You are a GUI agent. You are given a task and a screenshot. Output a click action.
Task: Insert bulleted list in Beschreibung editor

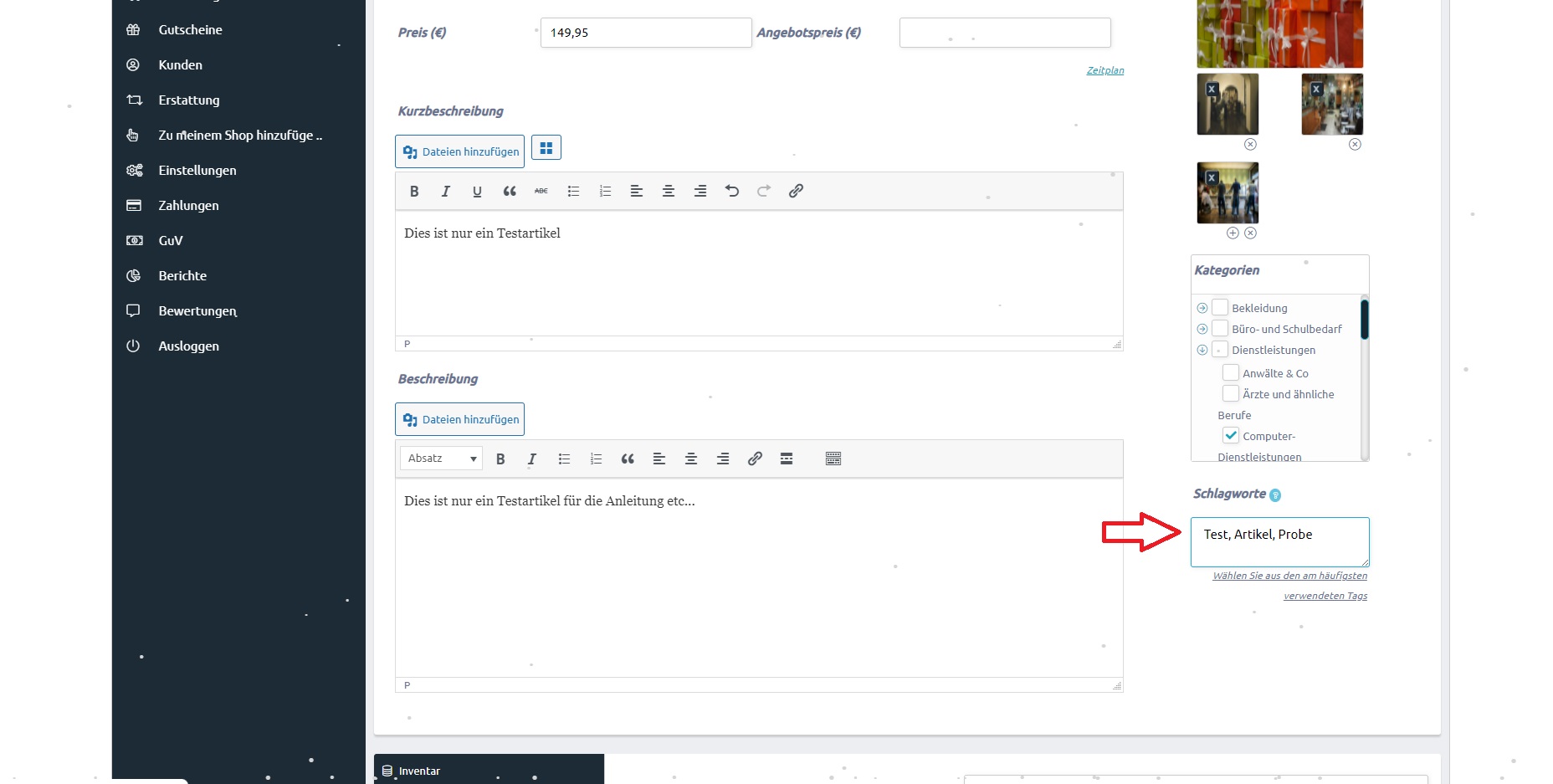click(564, 459)
